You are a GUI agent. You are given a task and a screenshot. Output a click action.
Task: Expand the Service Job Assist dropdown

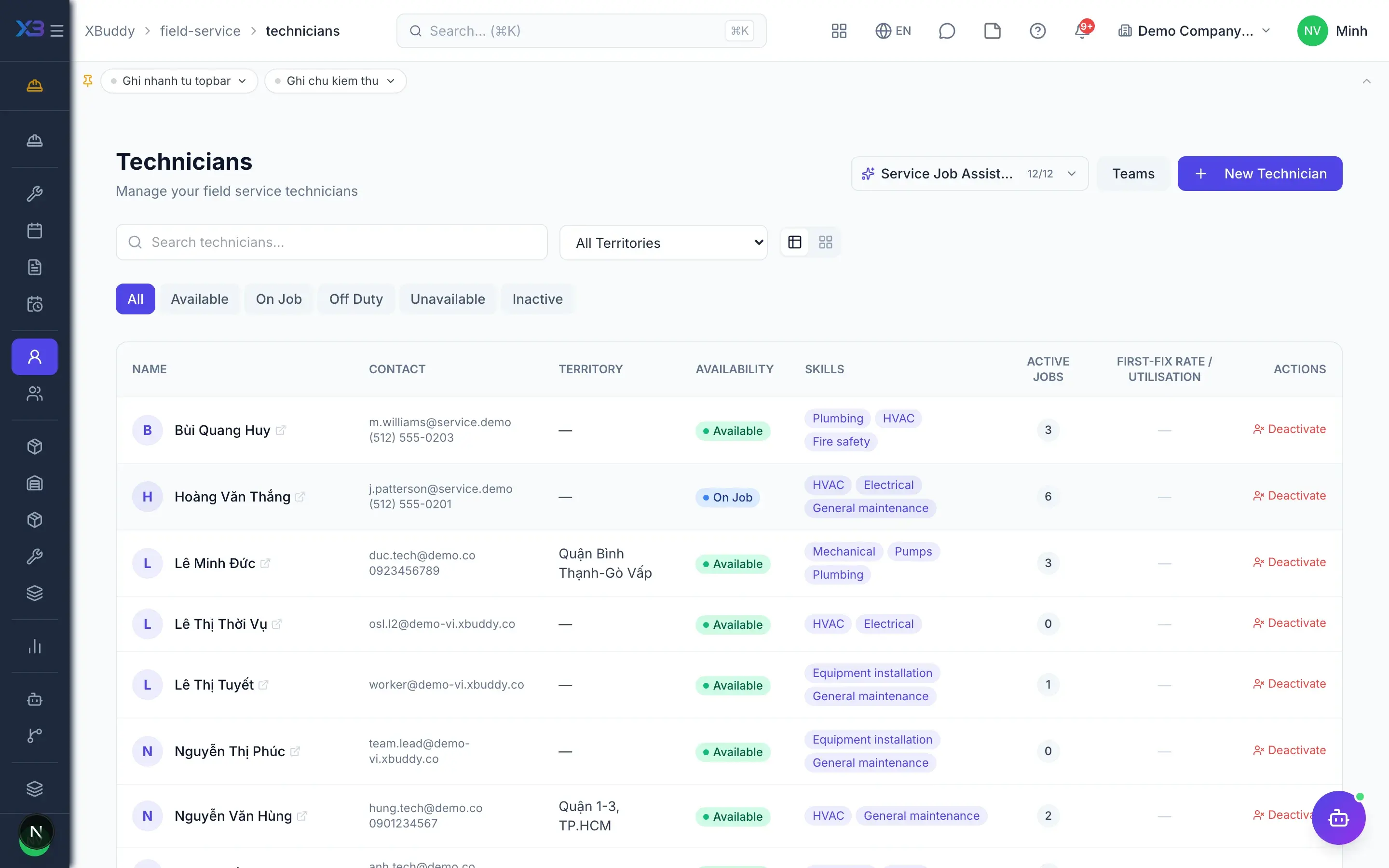coord(969,174)
